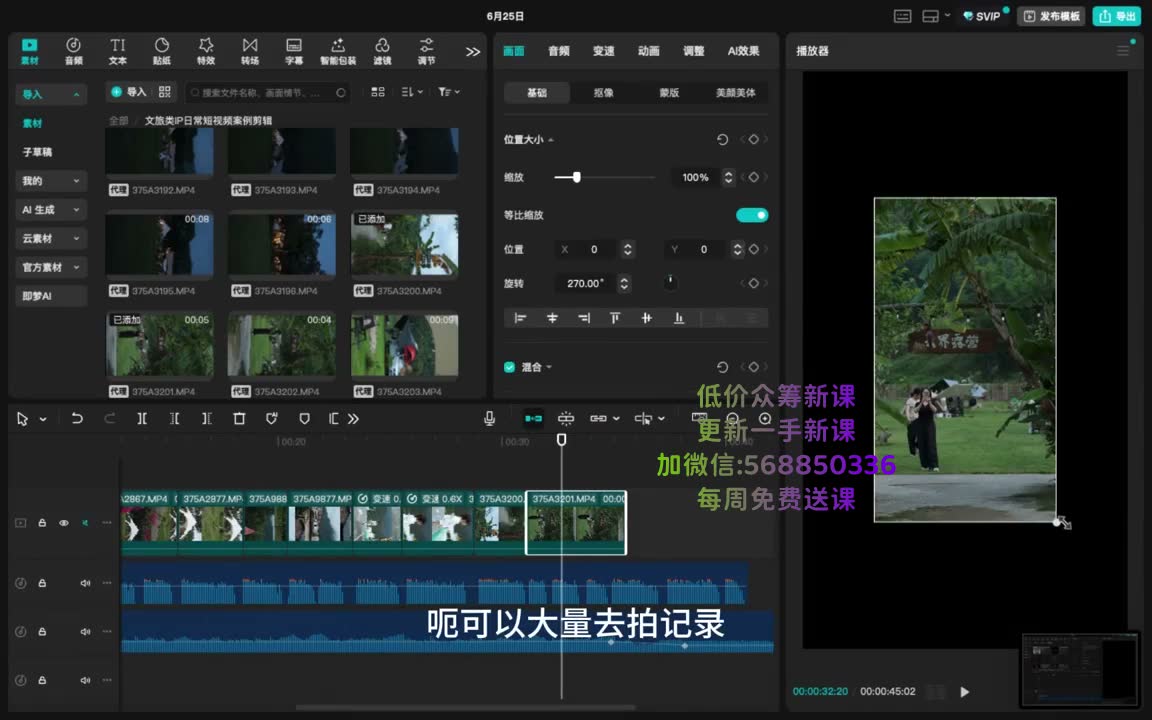Screen dimensions: 1152x720
Task: Zoom out the timeline
Action: tap(732, 418)
